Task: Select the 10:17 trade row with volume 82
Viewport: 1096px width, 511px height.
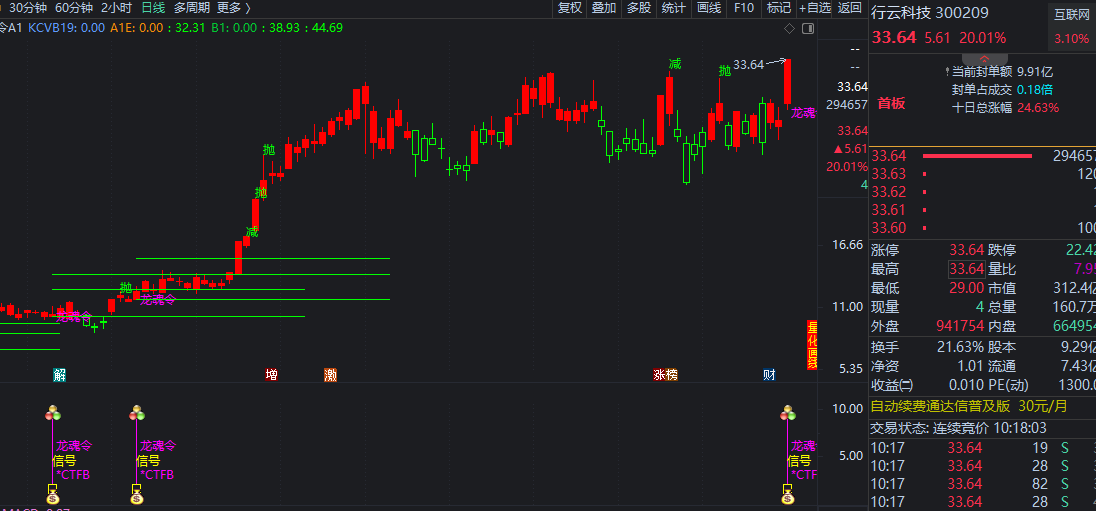Action: pos(983,484)
